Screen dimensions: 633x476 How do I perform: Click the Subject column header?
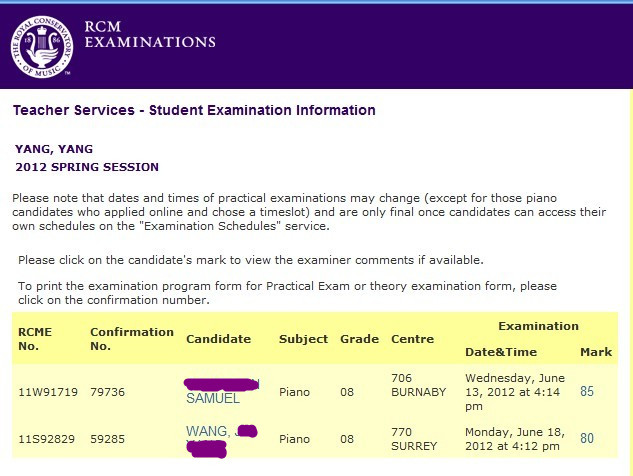303,339
